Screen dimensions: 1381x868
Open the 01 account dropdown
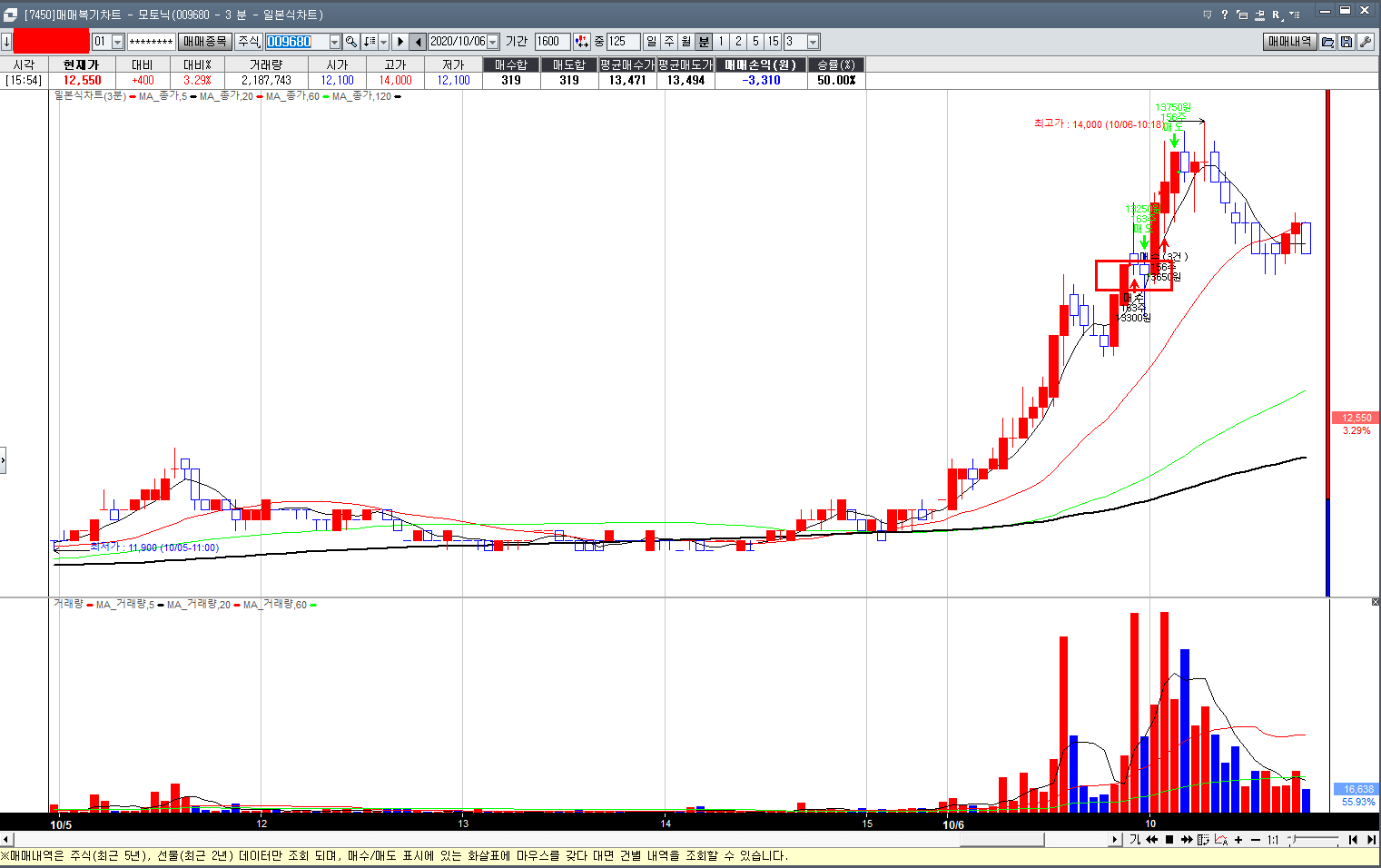pos(117,42)
